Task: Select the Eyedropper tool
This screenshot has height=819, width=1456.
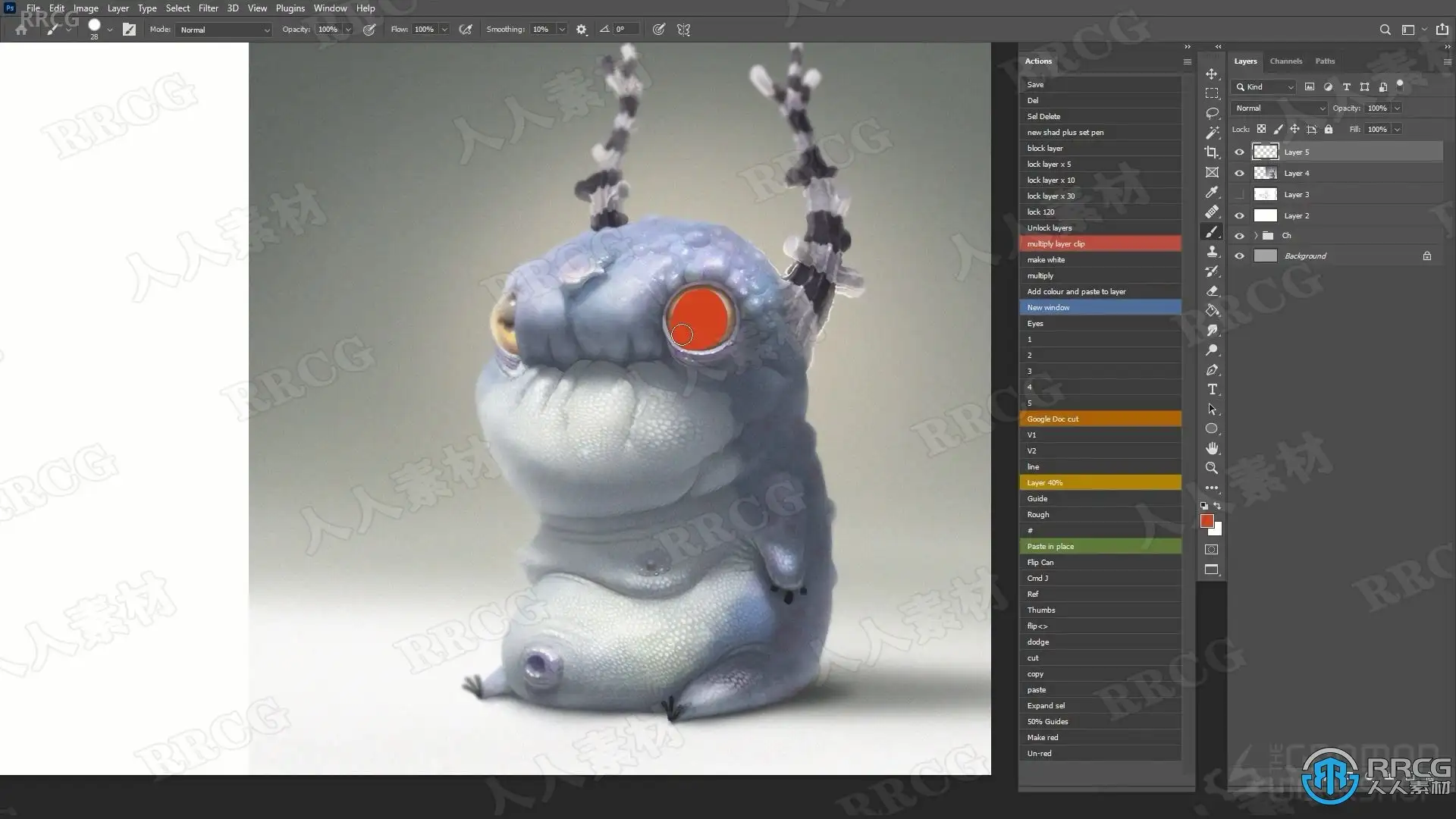Action: click(x=1212, y=192)
